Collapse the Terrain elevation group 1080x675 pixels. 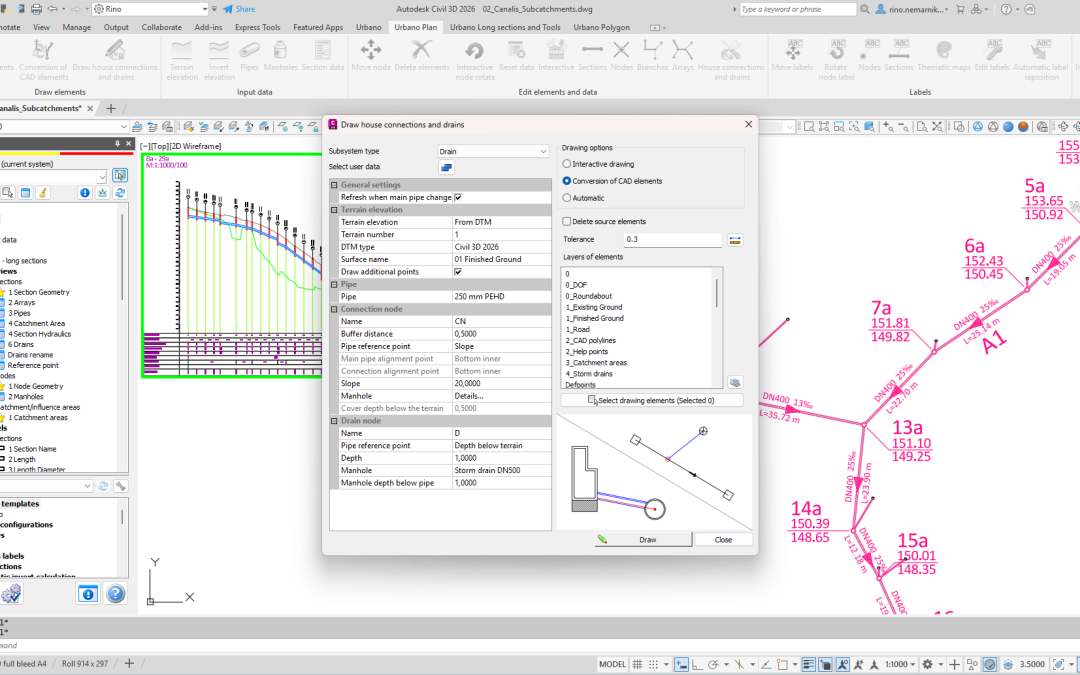coord(334,209)
